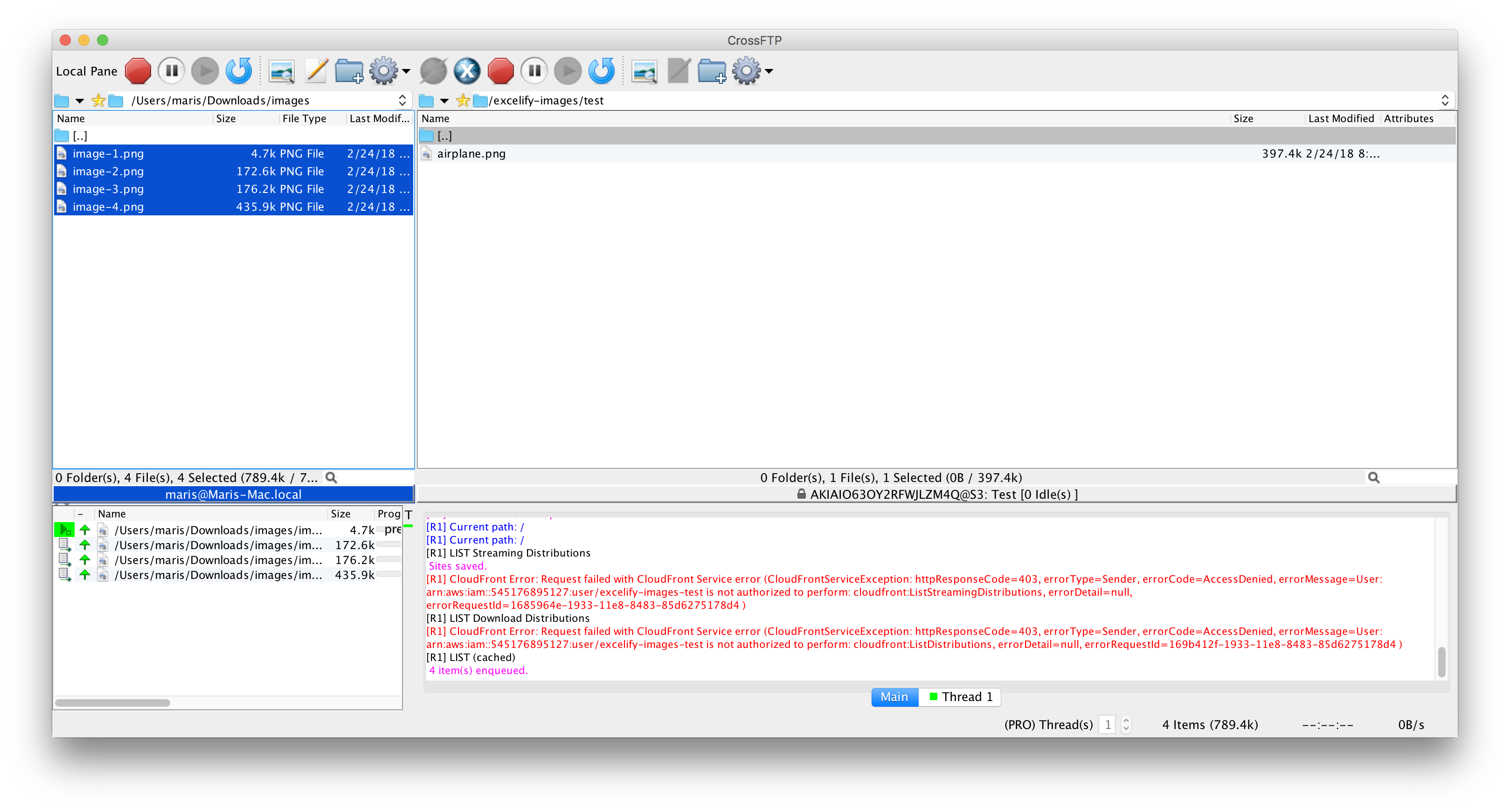Viewport: 1510px width, 812px height.
Task: Increase the thread count stepper
Action: [x=1126, y=720]
